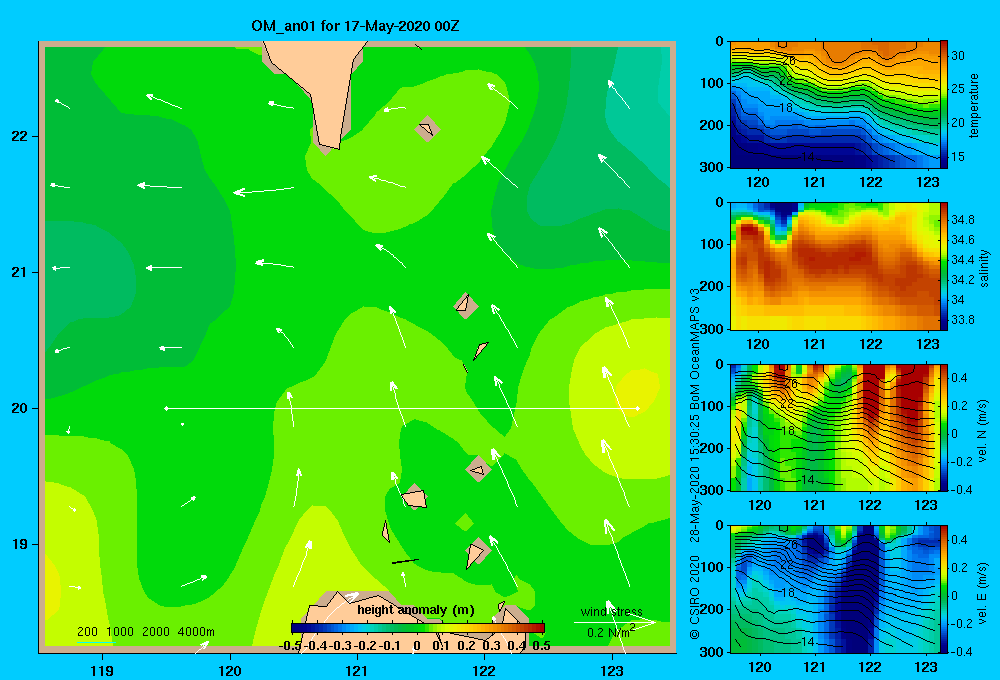Image resolution: width=1000 pixels, height=680 pixels.
Task: Click the salinity color scale bar
Action: click(944, 266)
